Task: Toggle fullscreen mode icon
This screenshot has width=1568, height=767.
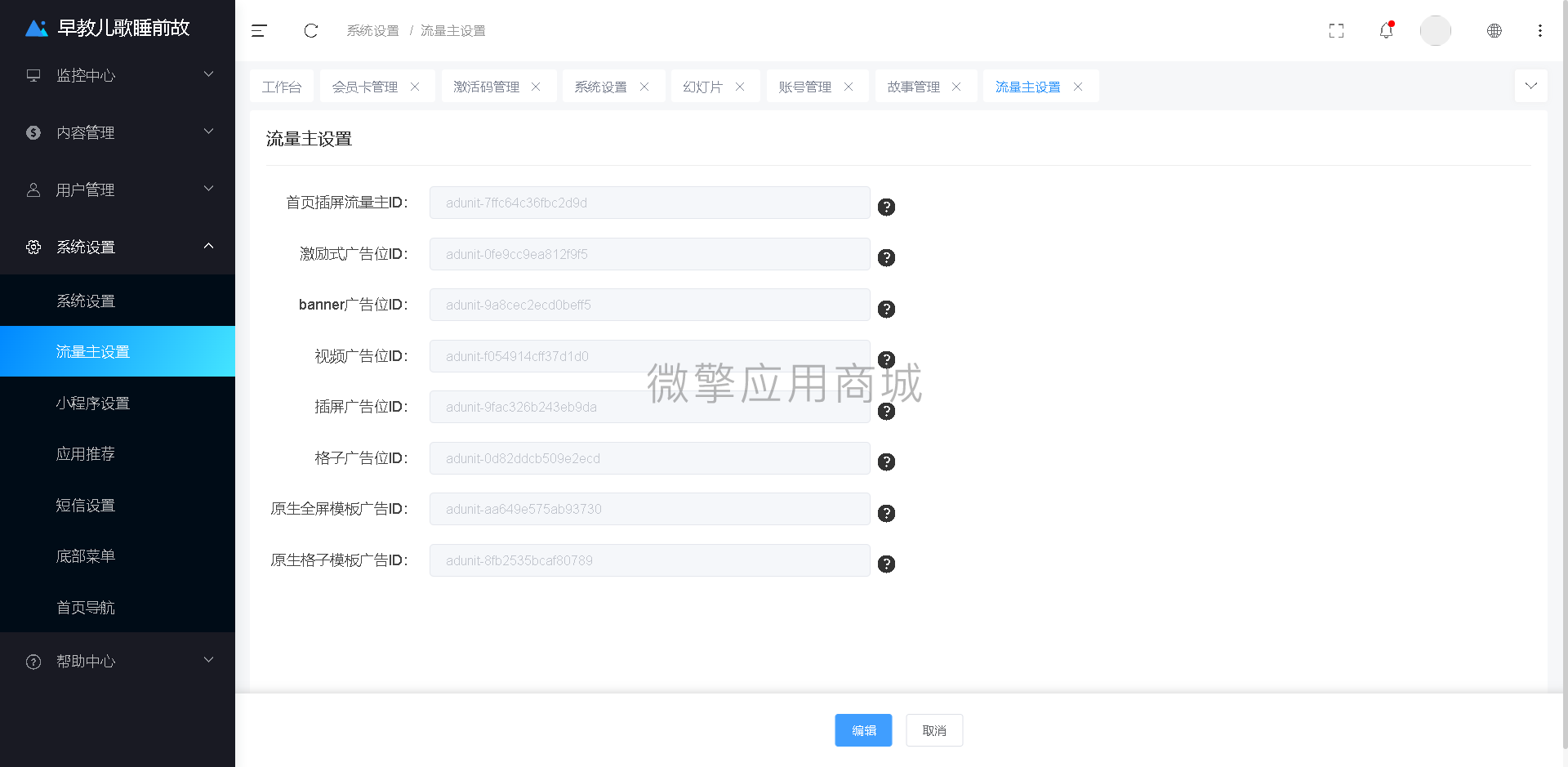Action: (x=1336, y=31)
